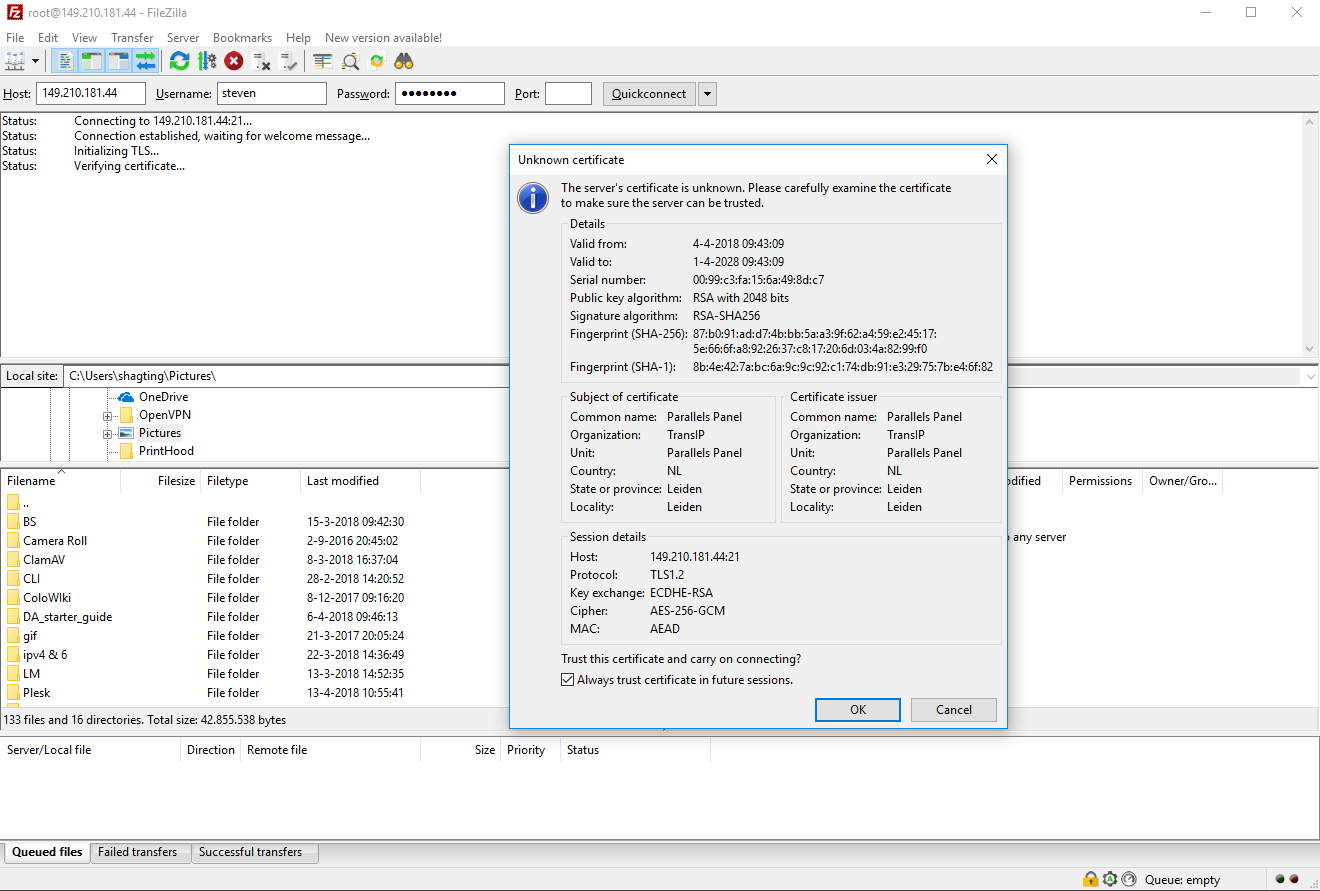The image size is (1320, 891).
Task: Click Cancel in Unknown certificate dialog
Action: [954, 710]
